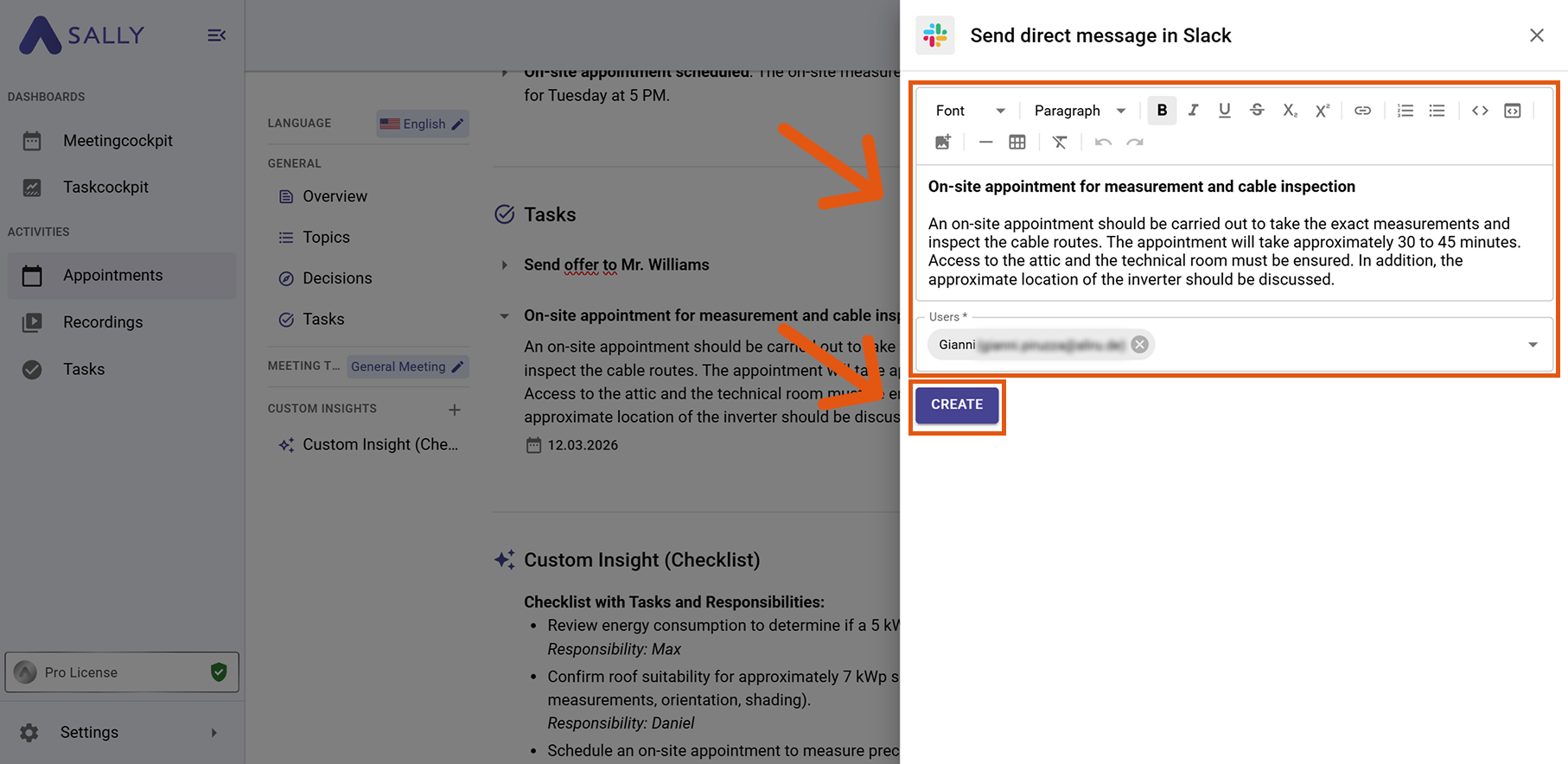Toggle underline text formatting

(1224, 111)
